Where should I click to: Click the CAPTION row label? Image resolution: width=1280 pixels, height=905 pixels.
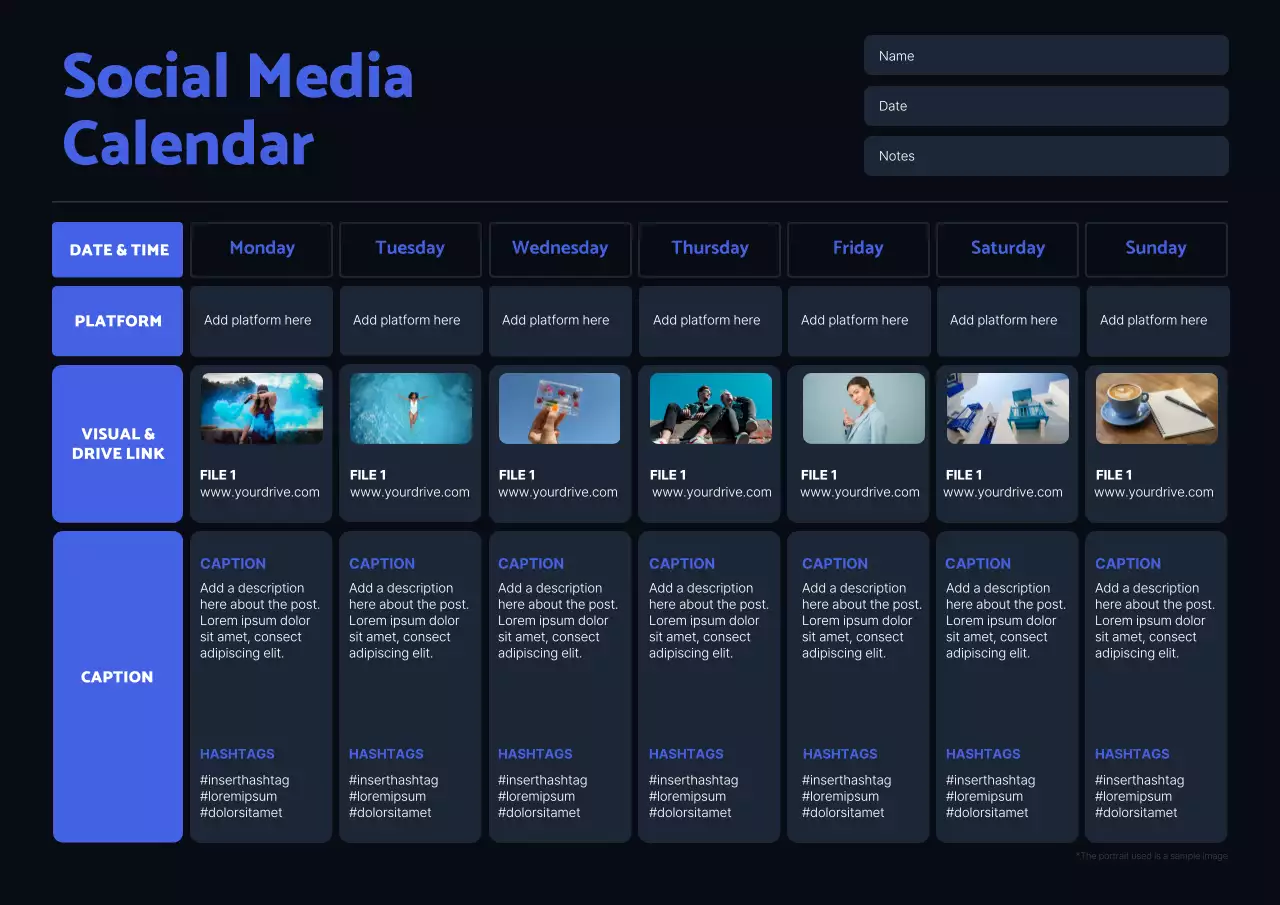point(117,676)
